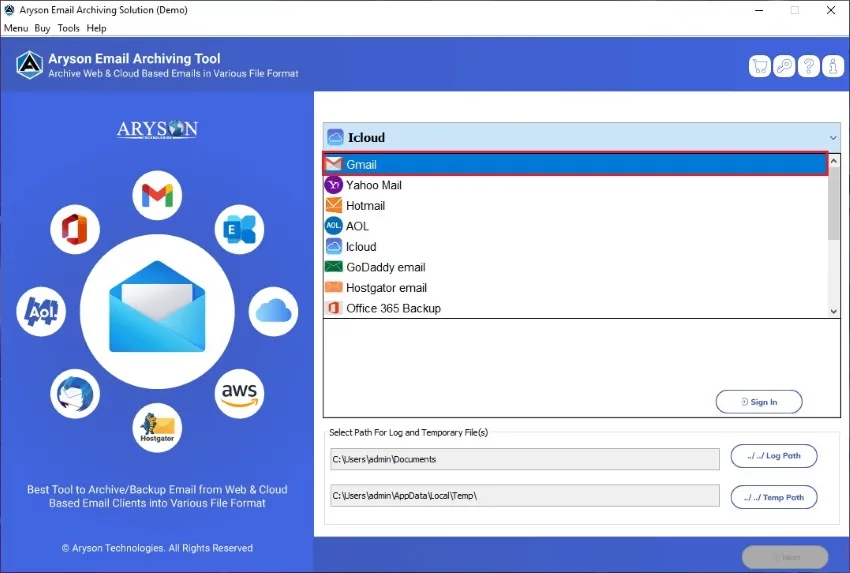Click the GoDaddy green envelope icon

coord(334,267)
